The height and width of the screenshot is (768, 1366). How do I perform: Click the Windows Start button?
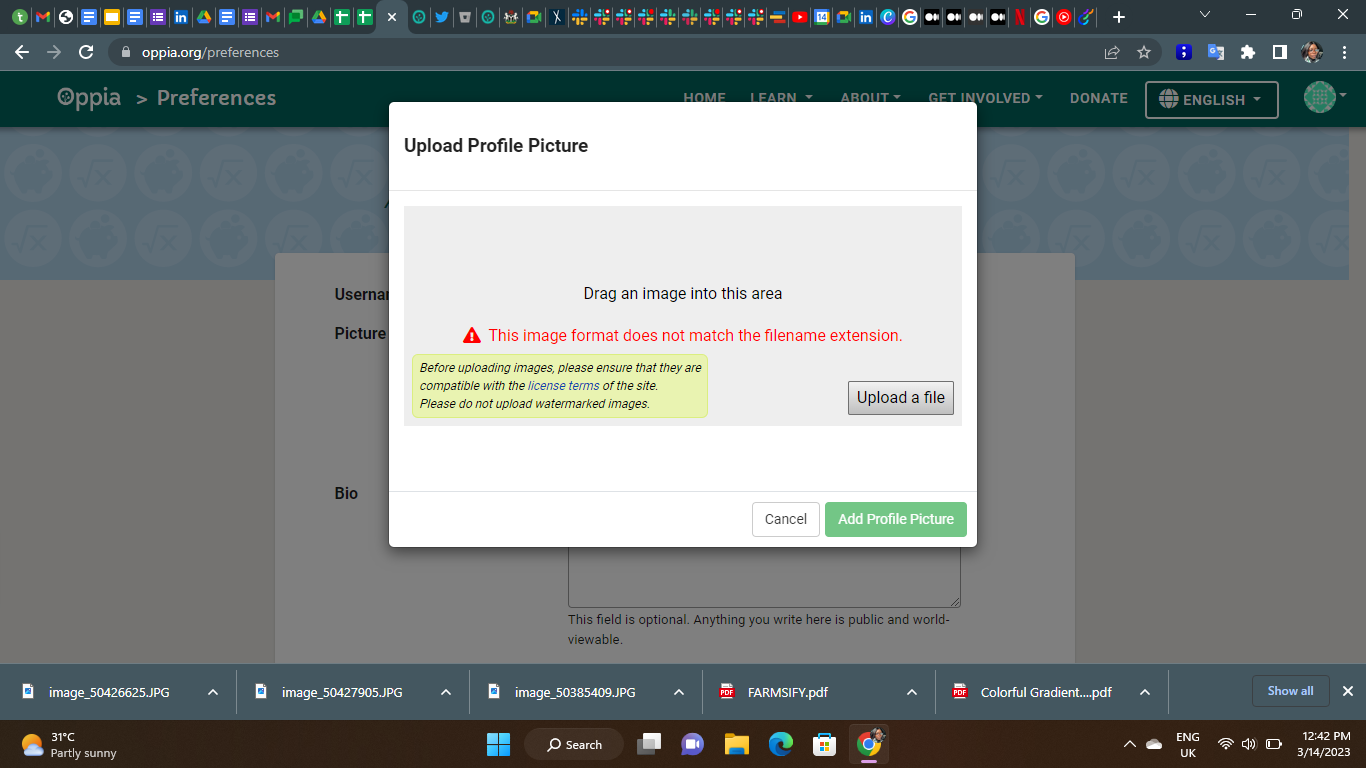(x=497, y=744)
